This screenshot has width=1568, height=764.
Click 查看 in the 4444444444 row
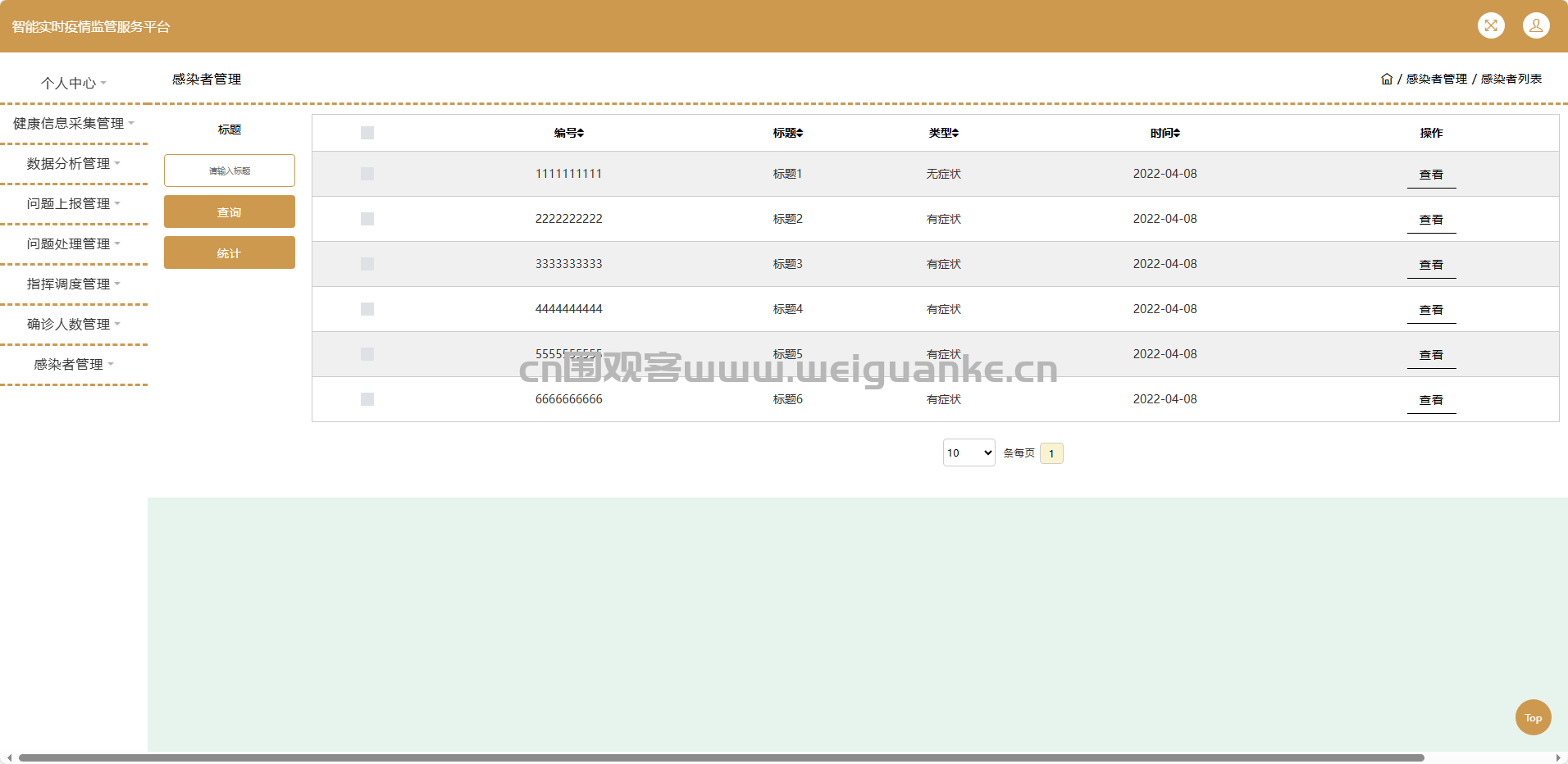coord(1431,310)
